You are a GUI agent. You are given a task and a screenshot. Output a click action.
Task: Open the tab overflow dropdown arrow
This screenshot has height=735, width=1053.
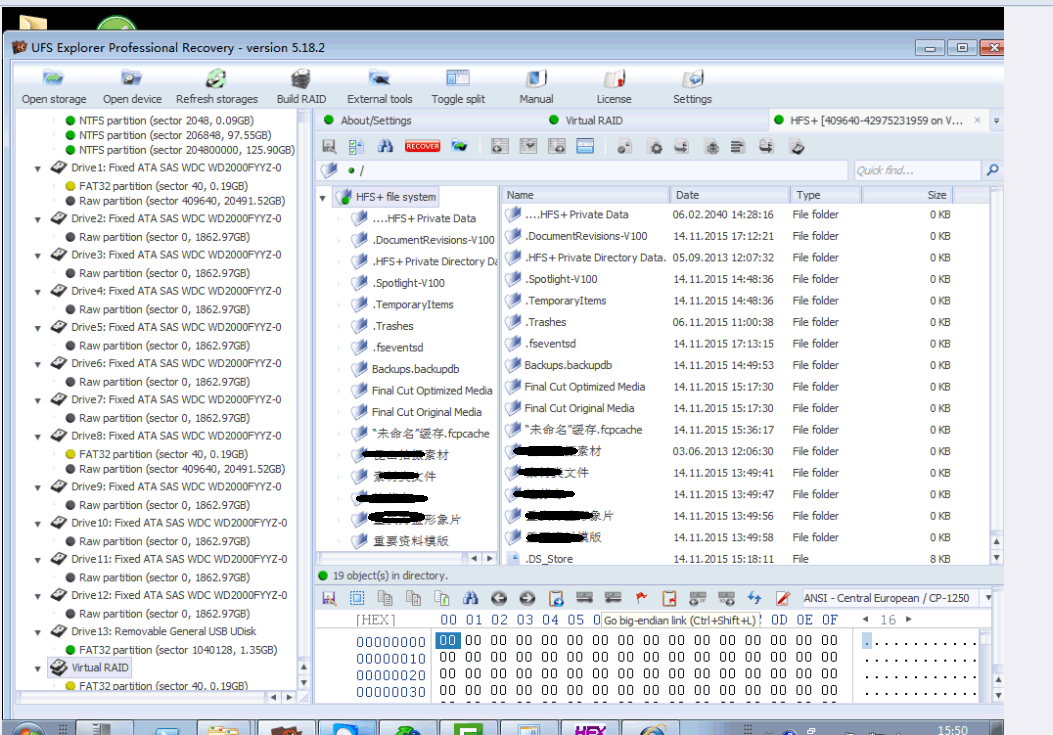(x=997, y=121)
